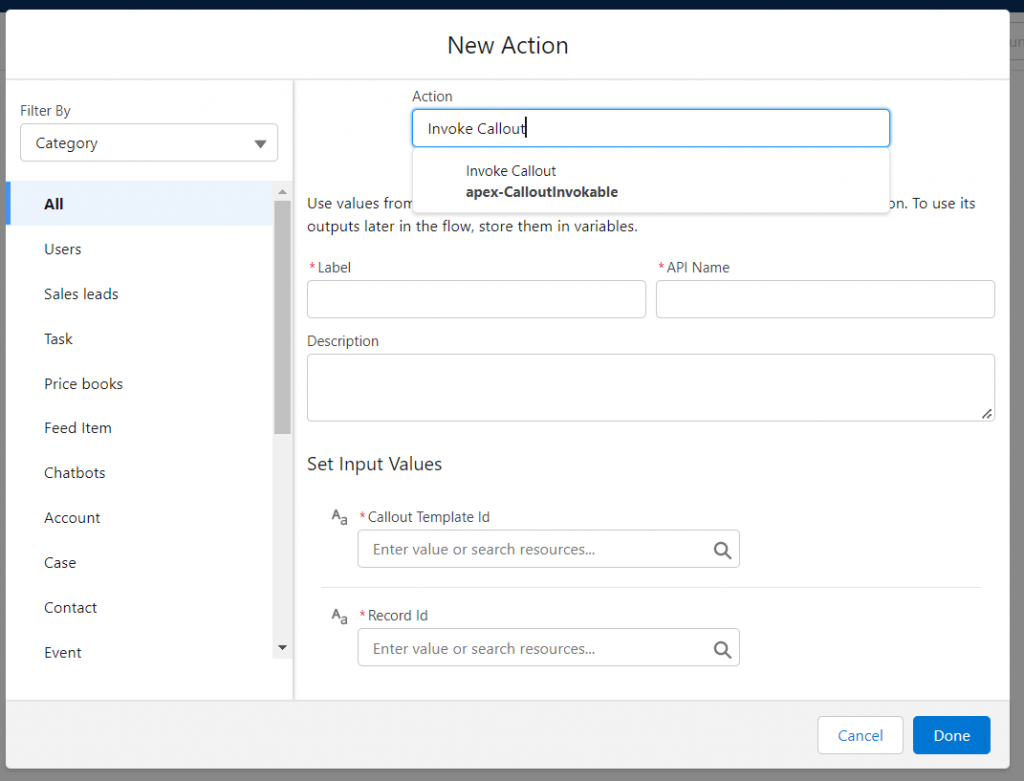This screenshot has height=781, width=1024.
Task: Click the text data type icon beside Record Id
Action: click(338, 615)
